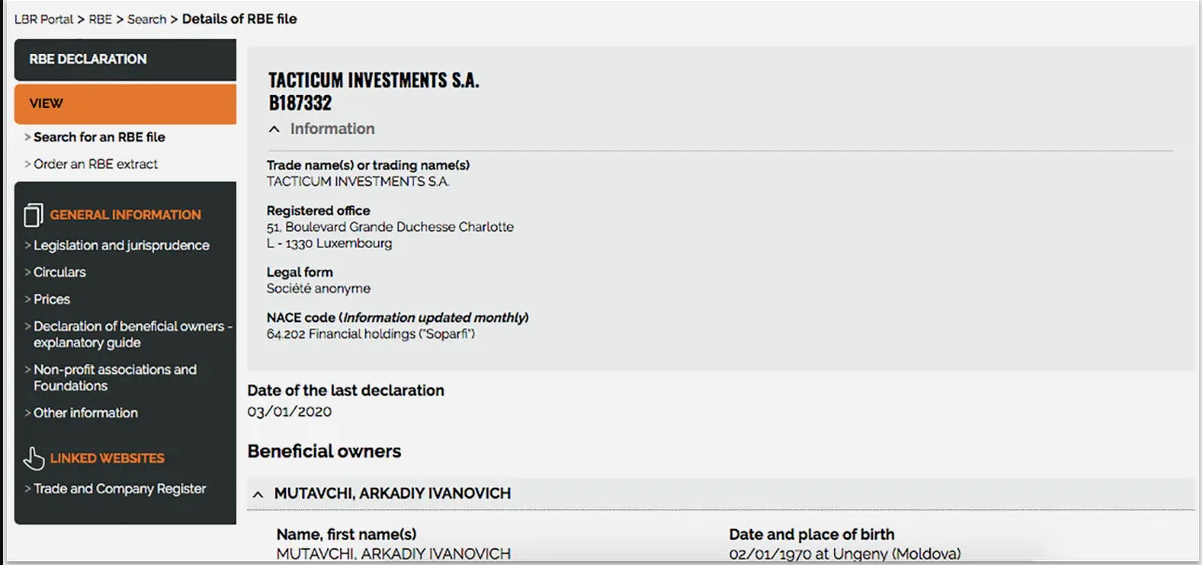Screen dimensions: 1202x565
Task: Click the Linked Websites hand pointer icon
Action: point(34,458)
